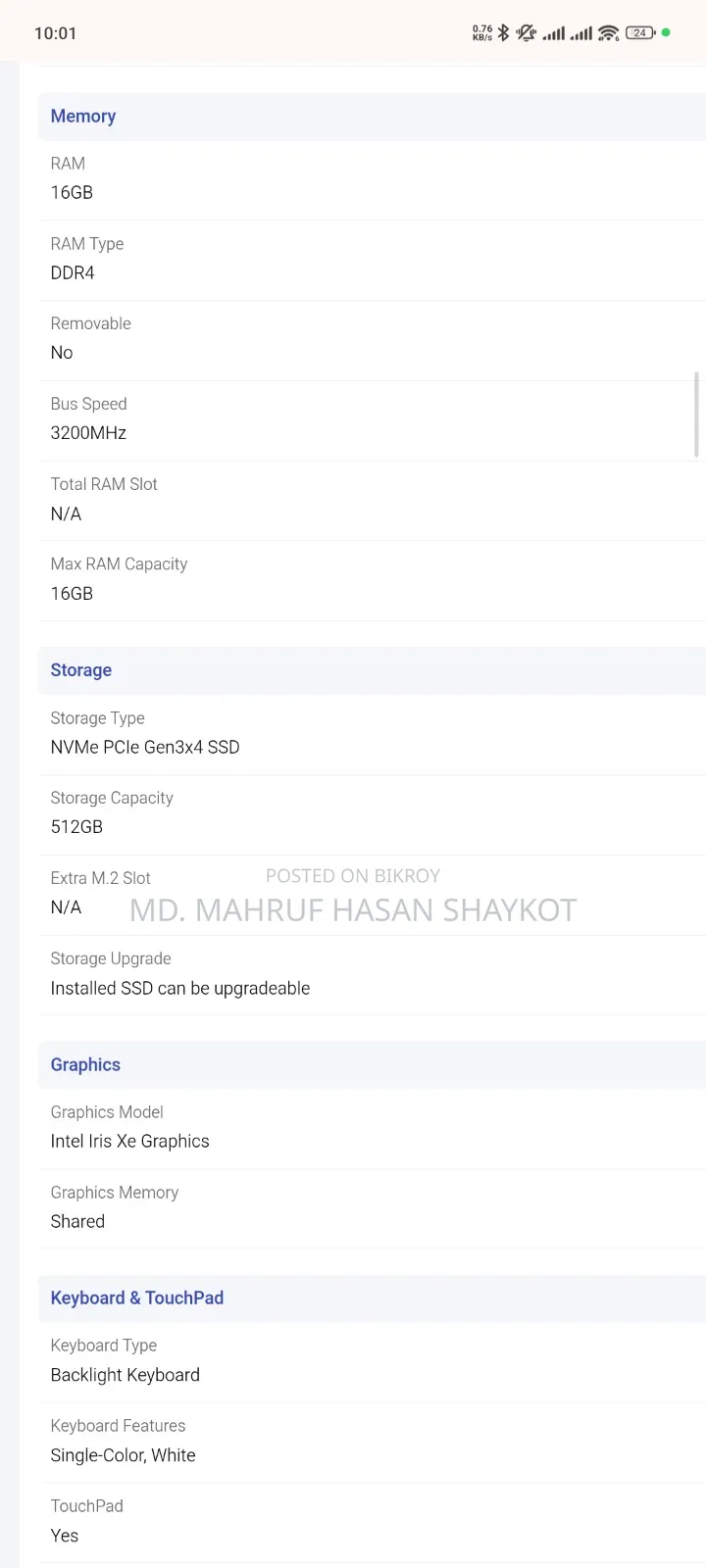706x1568 pixels.
Task: Click the page scrollbar handle
Action: tap(697, 415)
